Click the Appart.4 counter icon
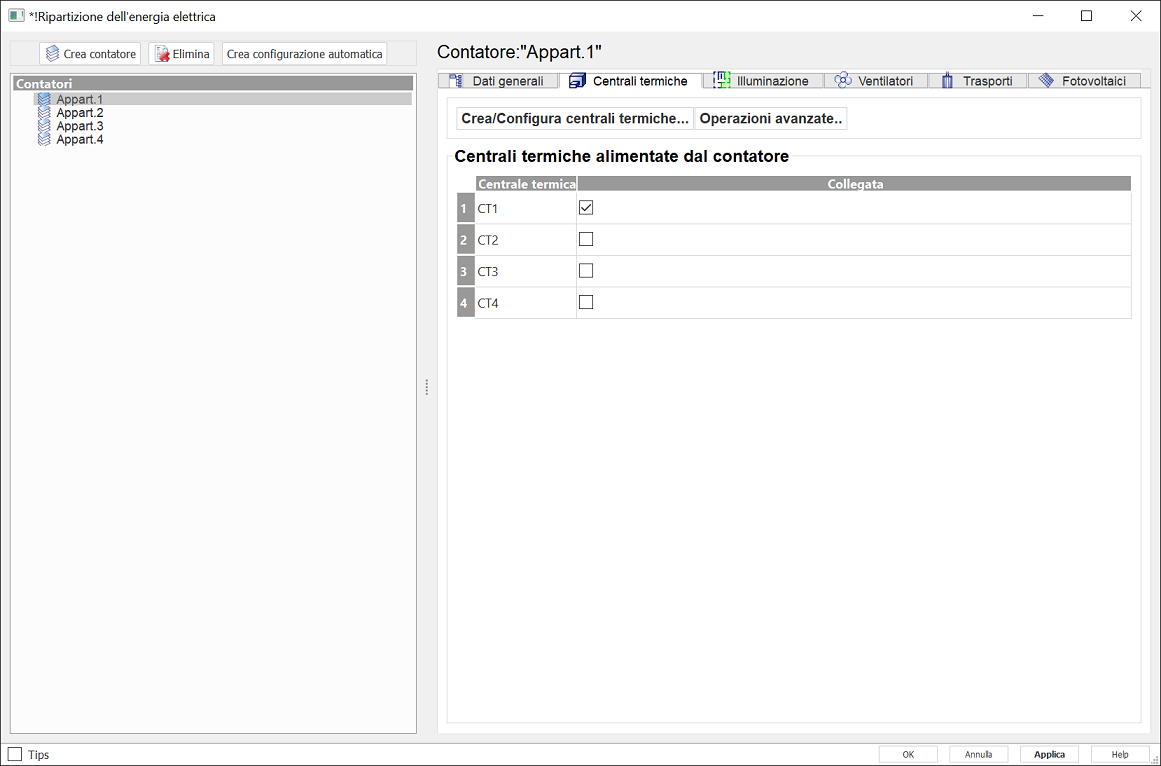The image size is (1161, 766). (x=44, y=140)
